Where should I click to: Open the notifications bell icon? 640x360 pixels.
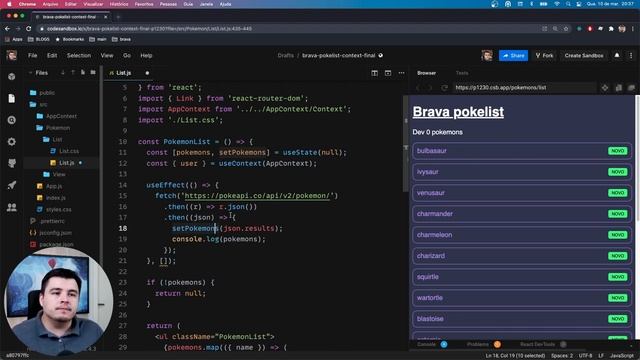pos(617,56)
